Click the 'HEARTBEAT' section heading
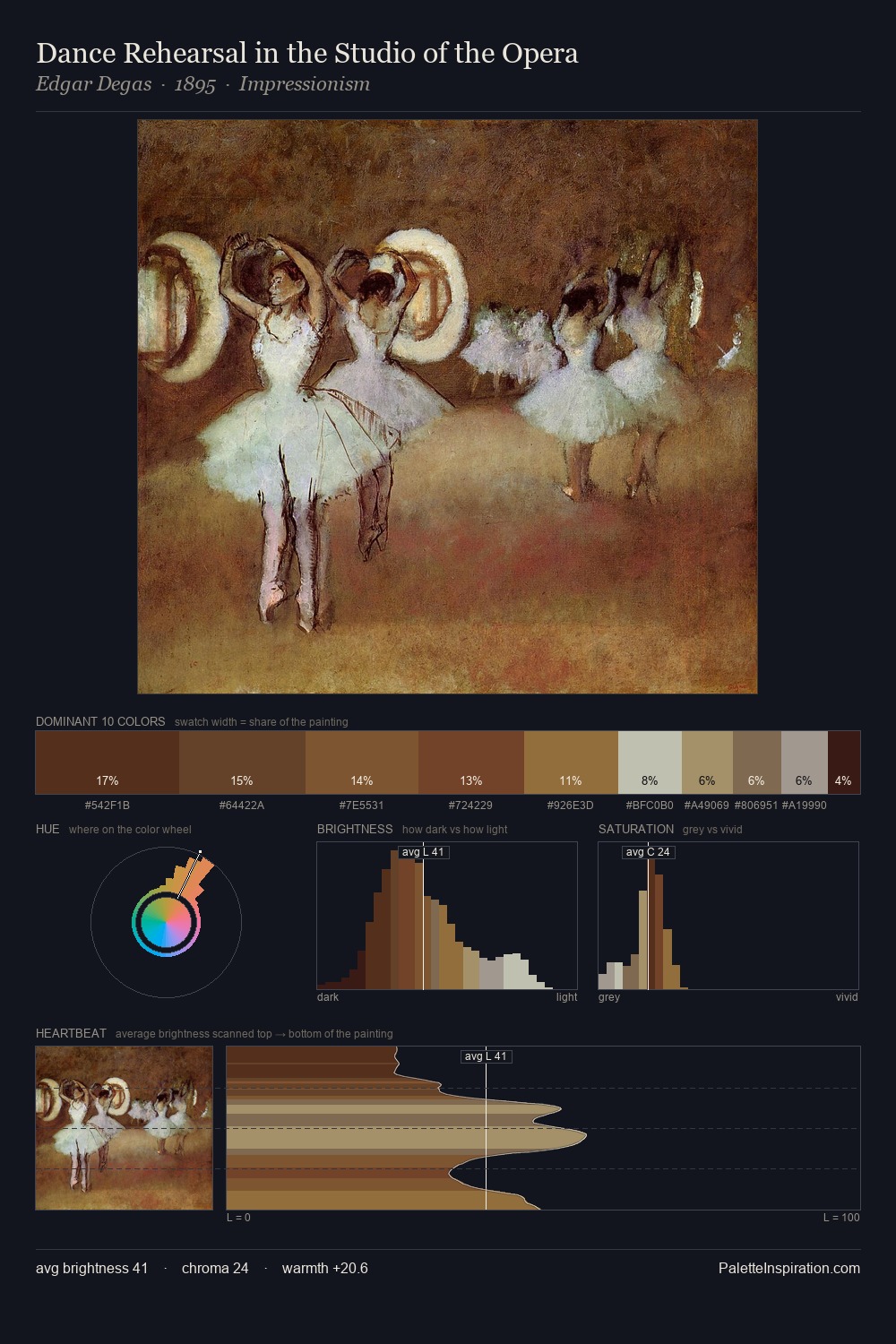 pos(71,1033)
